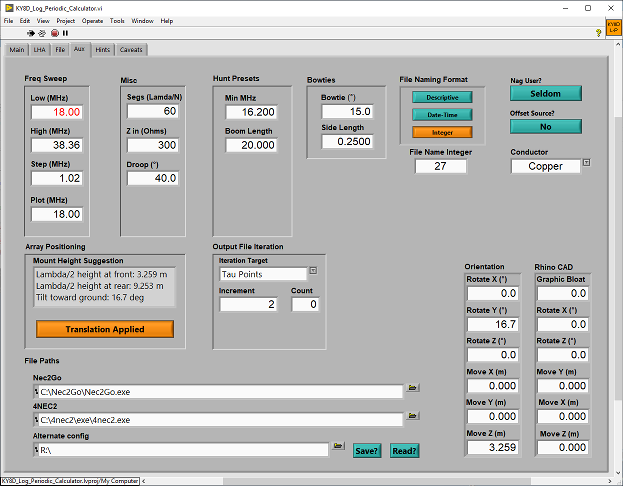
Task: Click the Save? button
Action: click(367, 451)
